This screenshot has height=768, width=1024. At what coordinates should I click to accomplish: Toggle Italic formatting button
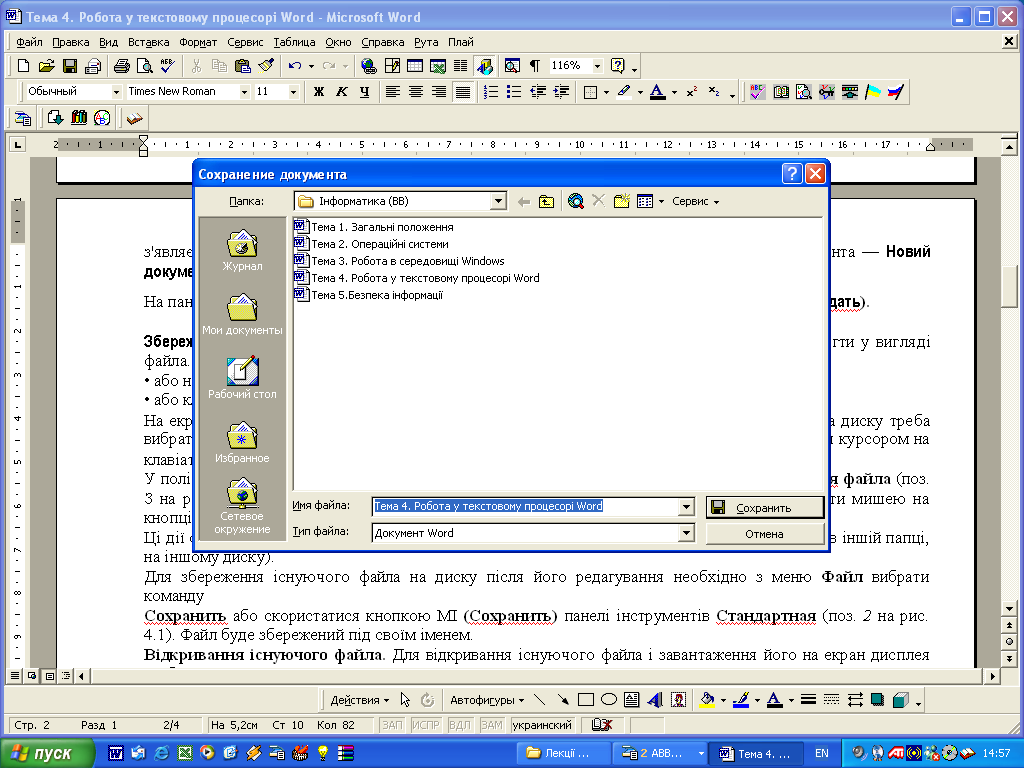point(342,92)
